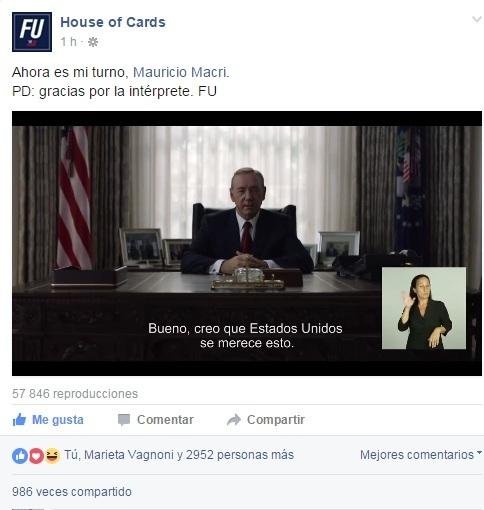Click the post privacy gear icon
The height and width of the screenshot is (510, 484).
(93, 42)
